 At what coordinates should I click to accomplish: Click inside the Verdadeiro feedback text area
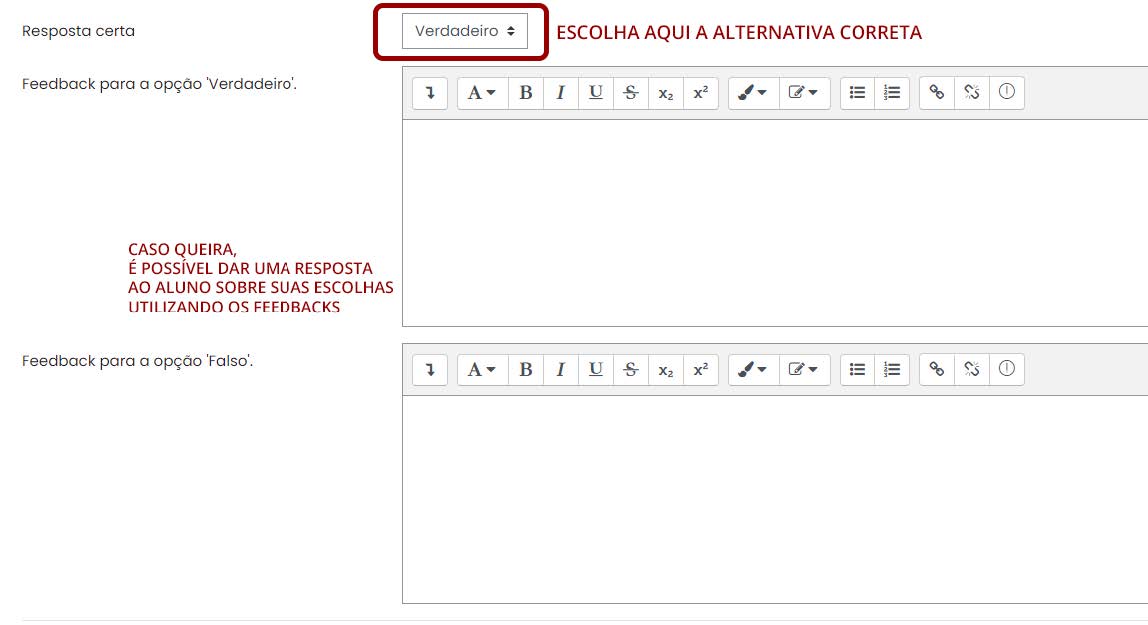770,220
